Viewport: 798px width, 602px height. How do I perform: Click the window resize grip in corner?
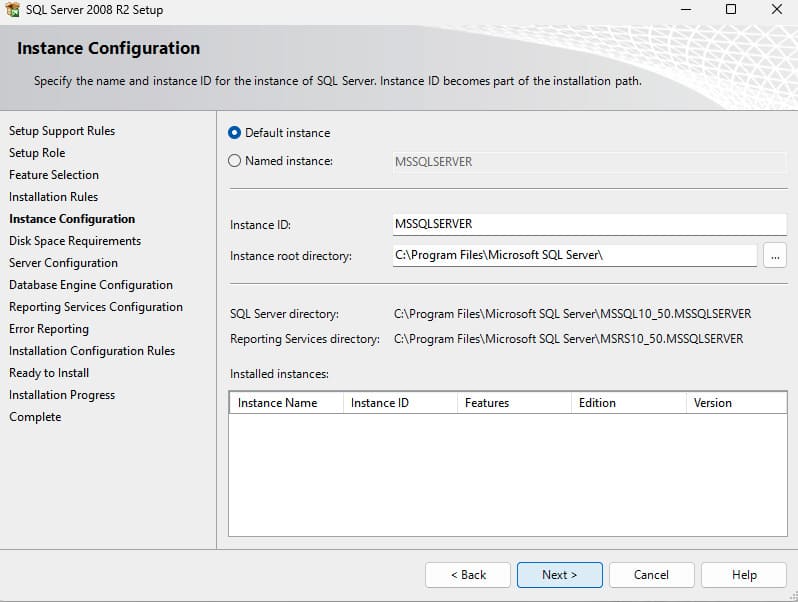[792, 595]
